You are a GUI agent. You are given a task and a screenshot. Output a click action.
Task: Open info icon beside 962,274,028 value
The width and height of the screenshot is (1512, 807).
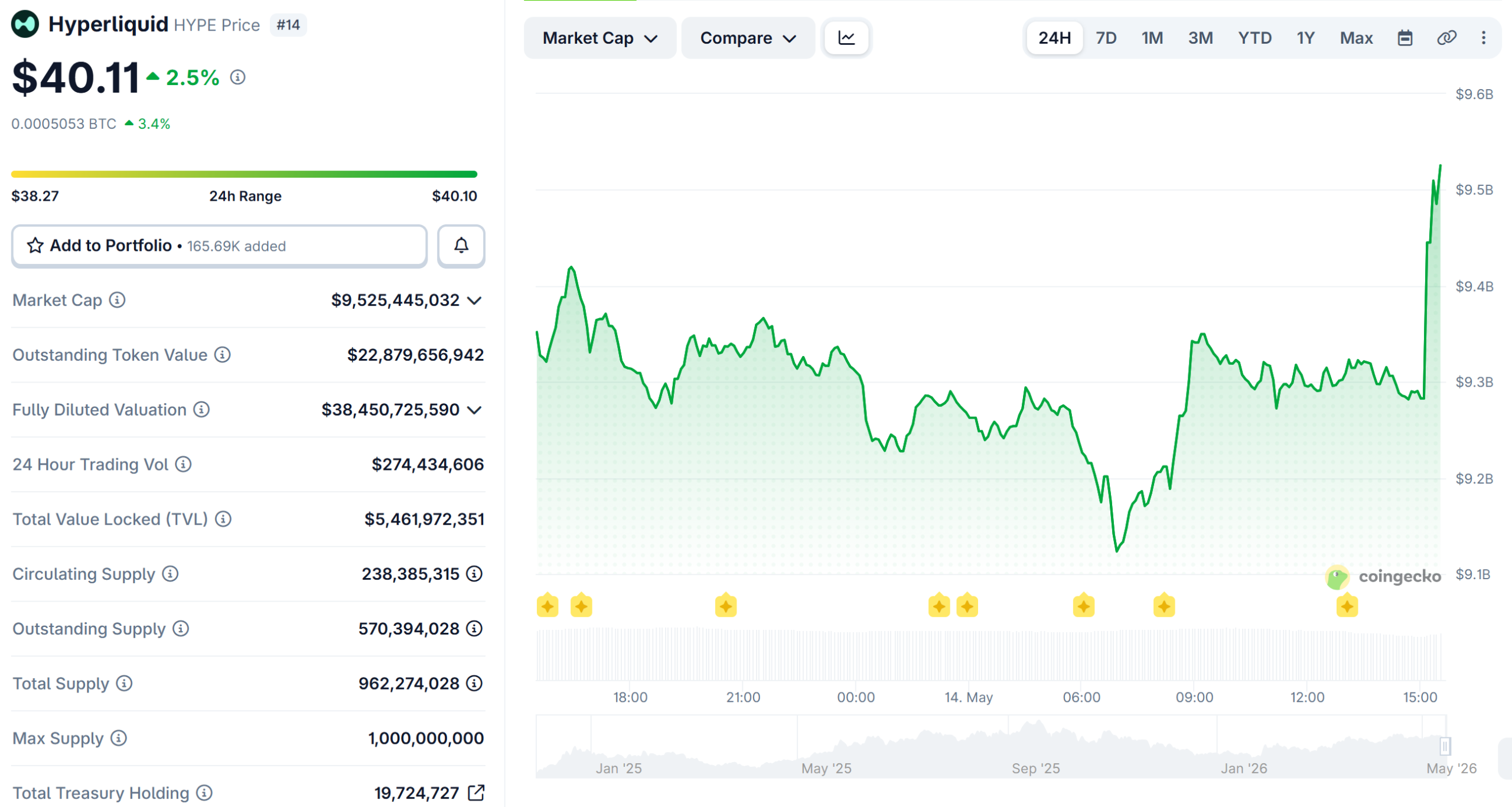pos(474,683)
